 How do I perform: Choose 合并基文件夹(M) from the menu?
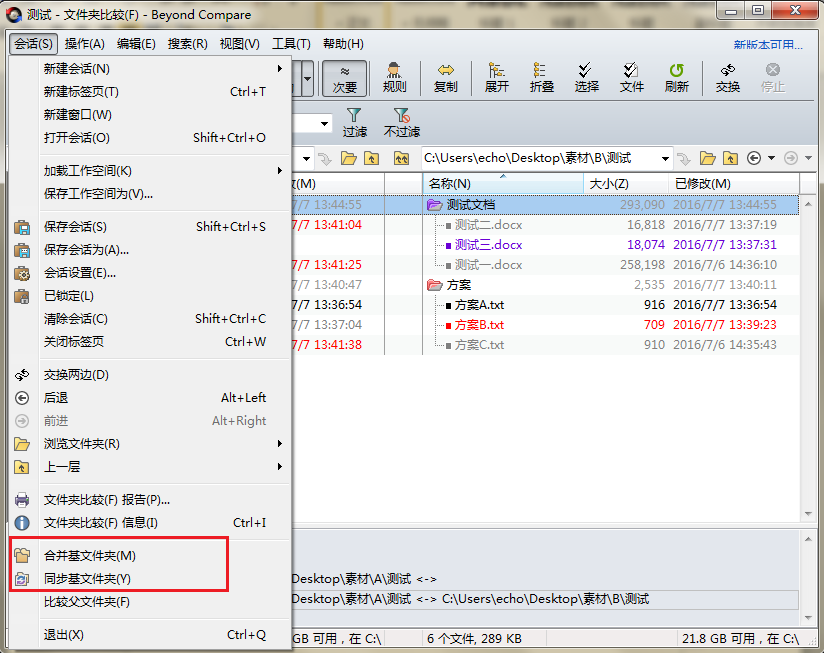[90, 556]
